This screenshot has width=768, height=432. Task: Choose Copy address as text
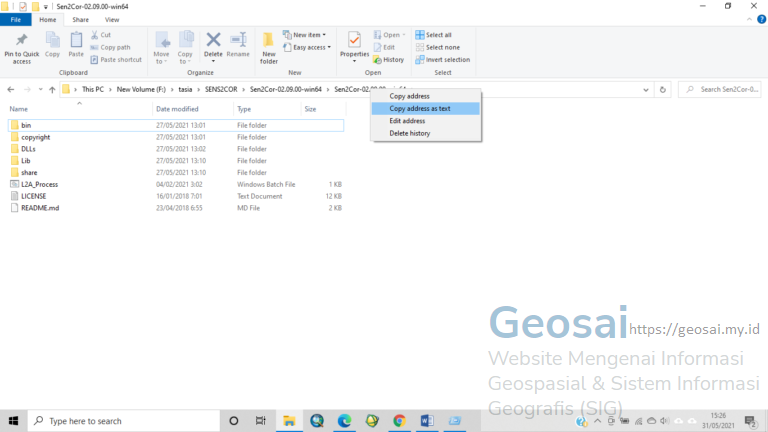coord(420,108)
